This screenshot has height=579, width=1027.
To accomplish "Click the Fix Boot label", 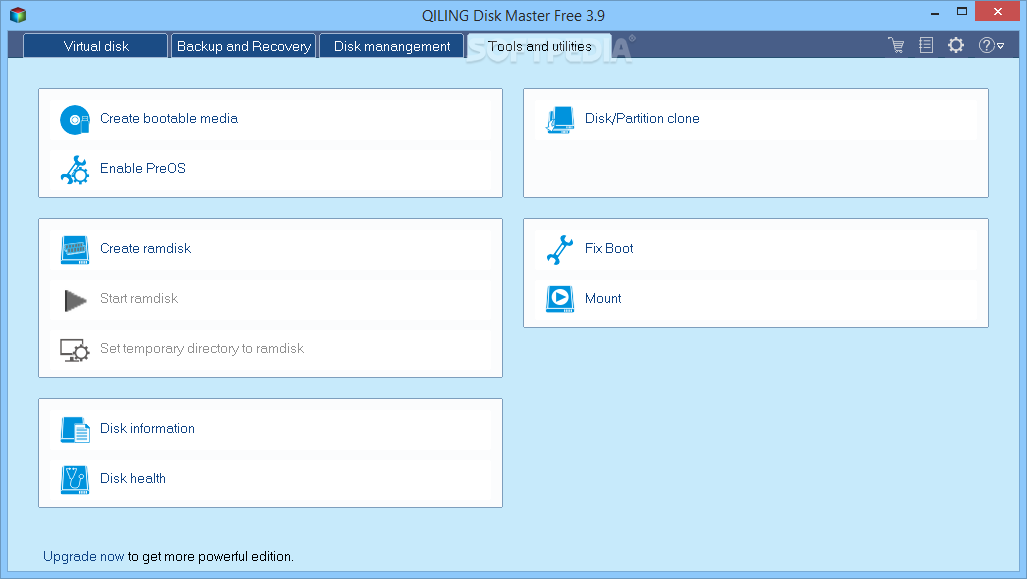I will point(609,248).
